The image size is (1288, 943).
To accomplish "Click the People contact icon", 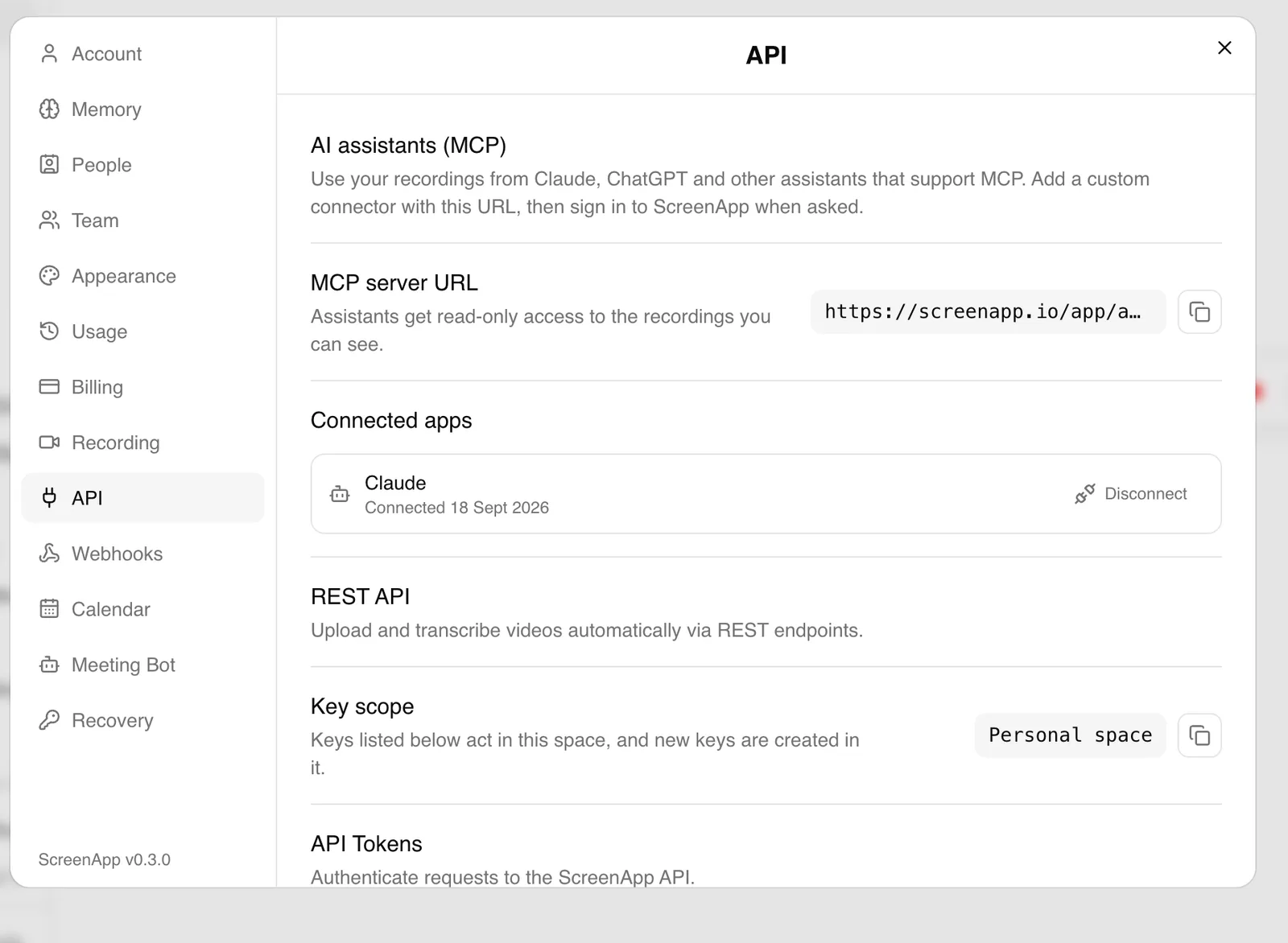I will tap(49, 165).
